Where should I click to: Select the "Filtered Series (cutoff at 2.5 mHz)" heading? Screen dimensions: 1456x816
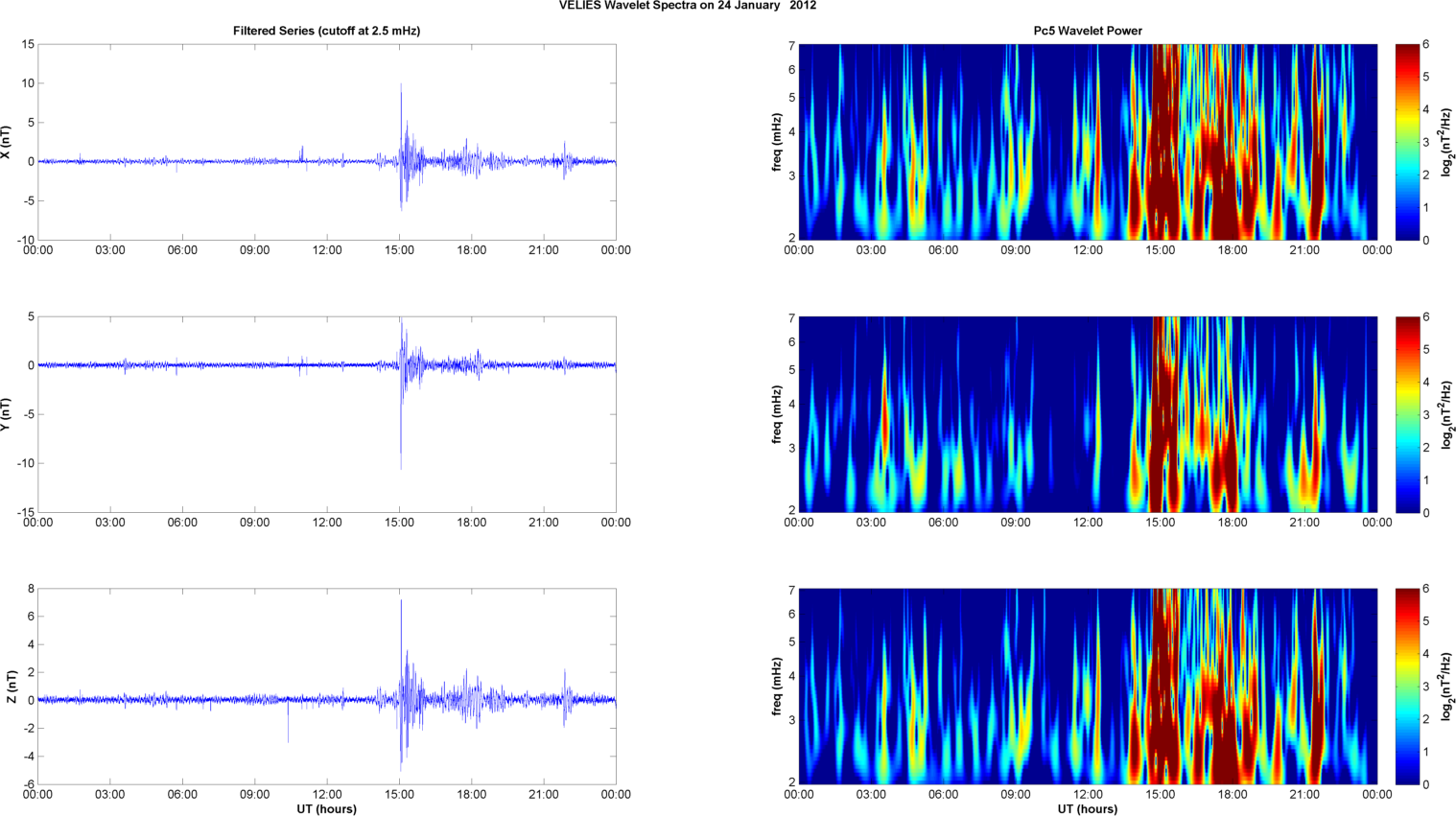[326, 31]
